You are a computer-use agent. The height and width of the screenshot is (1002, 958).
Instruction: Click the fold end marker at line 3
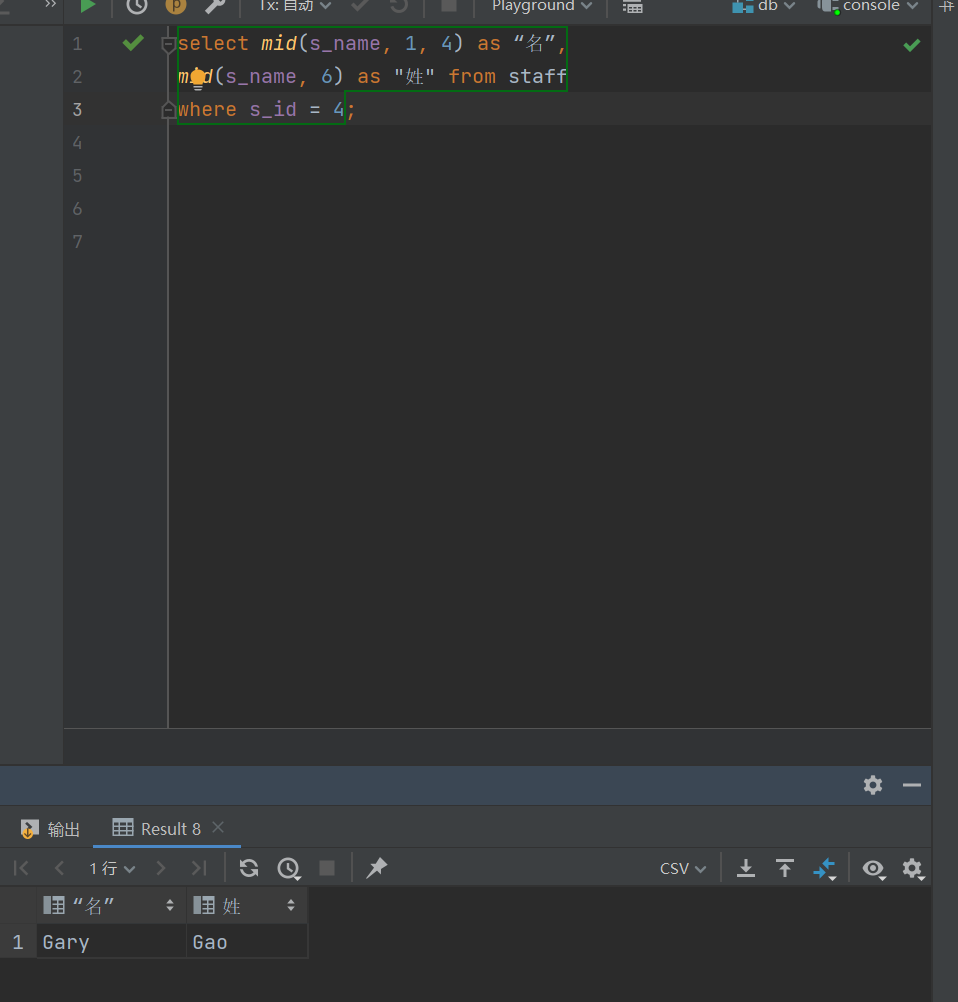[169, 111]
